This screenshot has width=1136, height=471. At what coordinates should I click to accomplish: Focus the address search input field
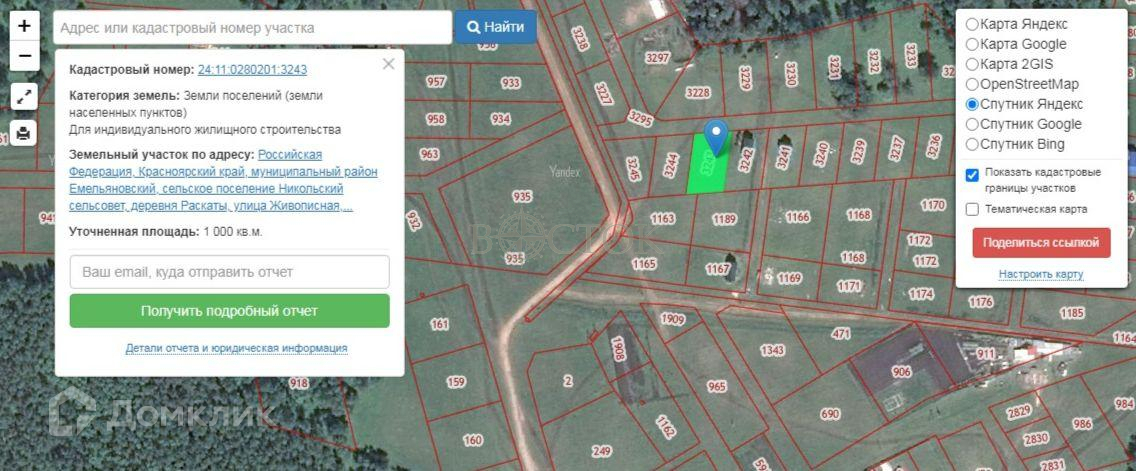[252, 28]
